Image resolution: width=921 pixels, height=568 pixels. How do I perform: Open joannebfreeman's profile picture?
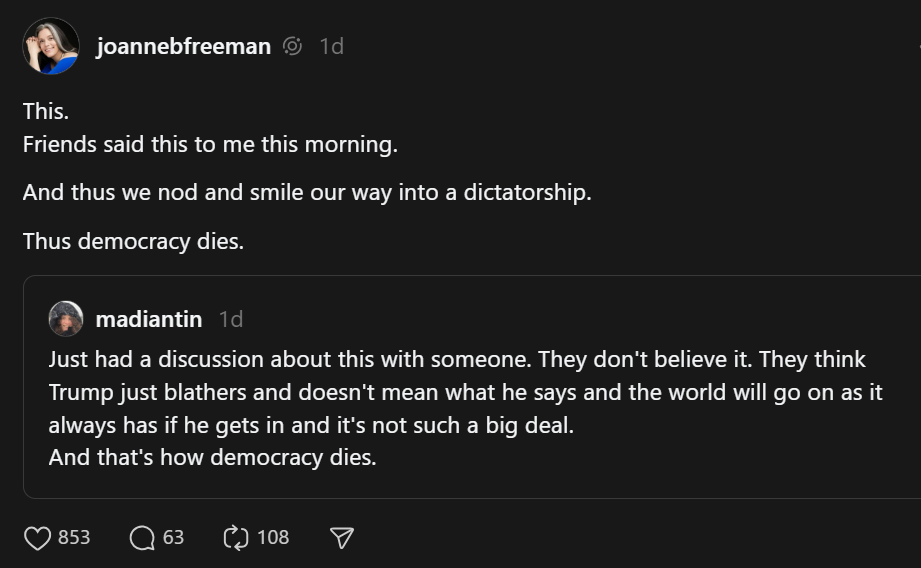click(51, 46)
